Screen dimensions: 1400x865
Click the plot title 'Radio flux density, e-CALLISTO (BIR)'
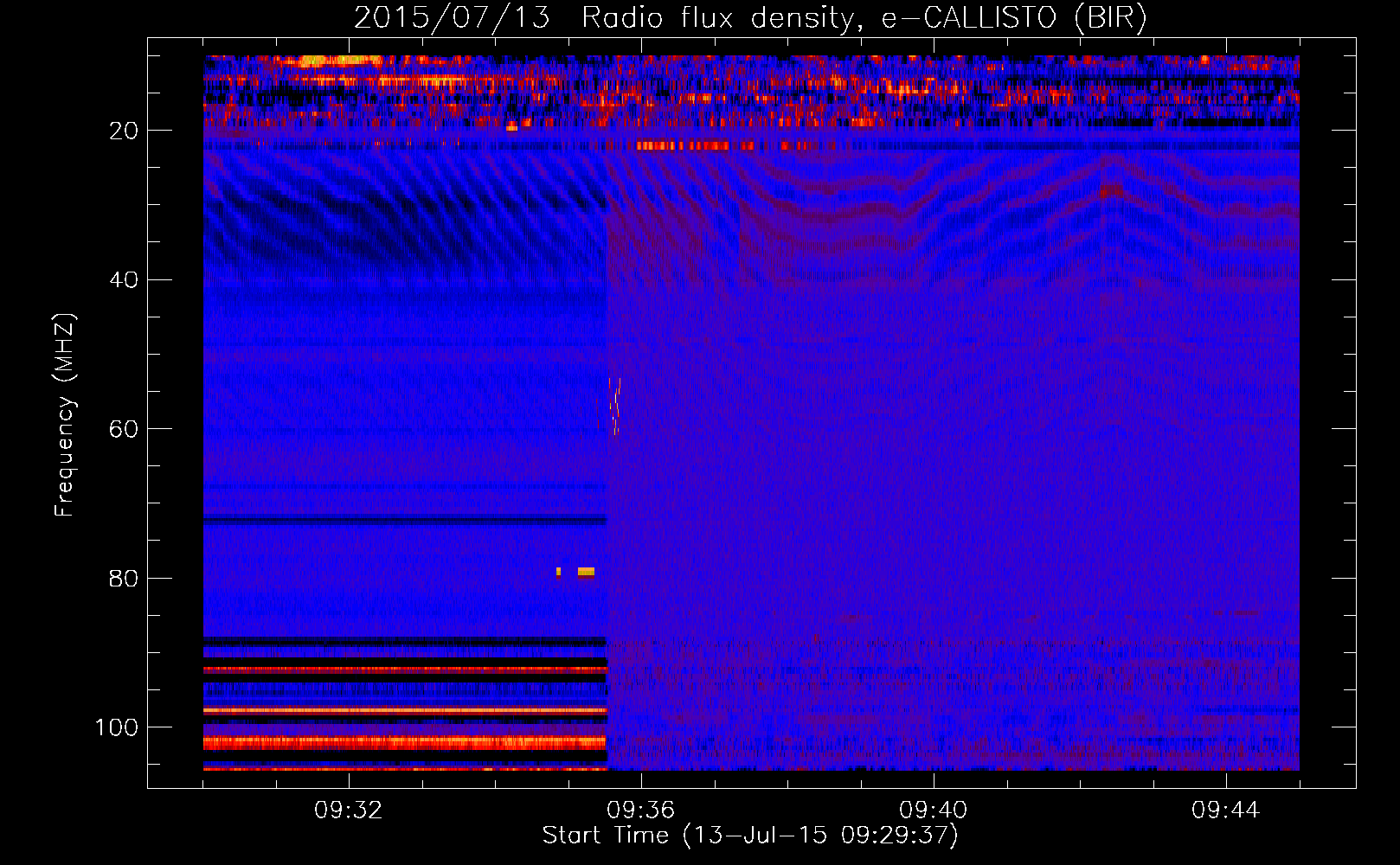[x=864, y=17]
